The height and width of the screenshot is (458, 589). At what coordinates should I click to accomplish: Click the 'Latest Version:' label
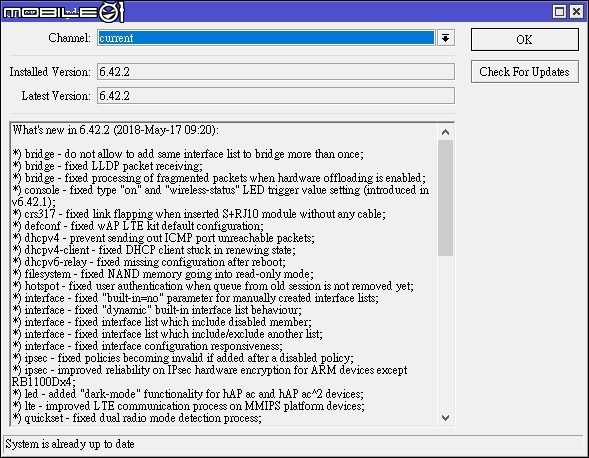click(x=56, y=95)
